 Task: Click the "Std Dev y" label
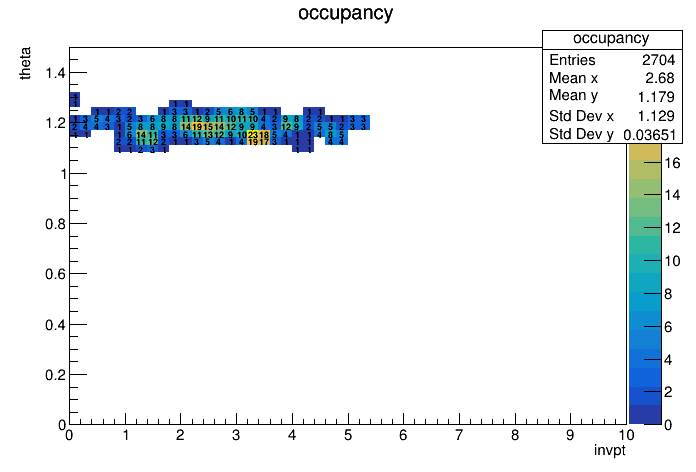(581, 134)
